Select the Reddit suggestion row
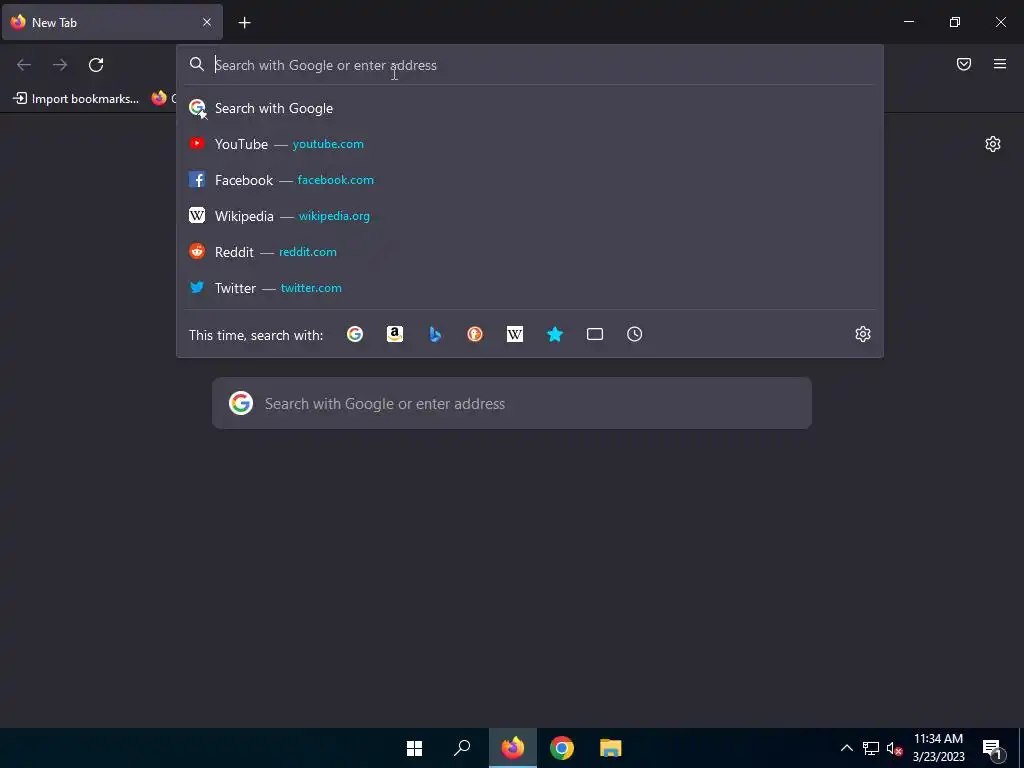The height and width of the screenshot is (768, 1024). coord(530,252)
